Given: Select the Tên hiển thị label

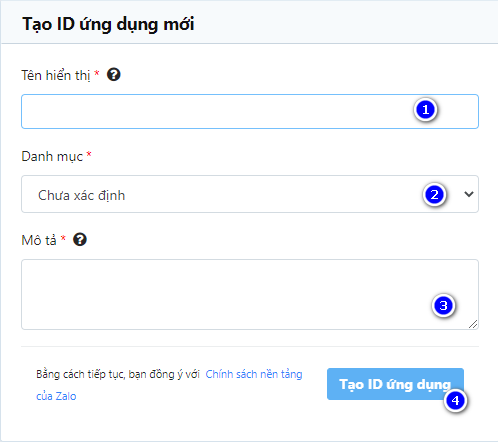Looking at the screenshot, I should click(x=56, y=75).
